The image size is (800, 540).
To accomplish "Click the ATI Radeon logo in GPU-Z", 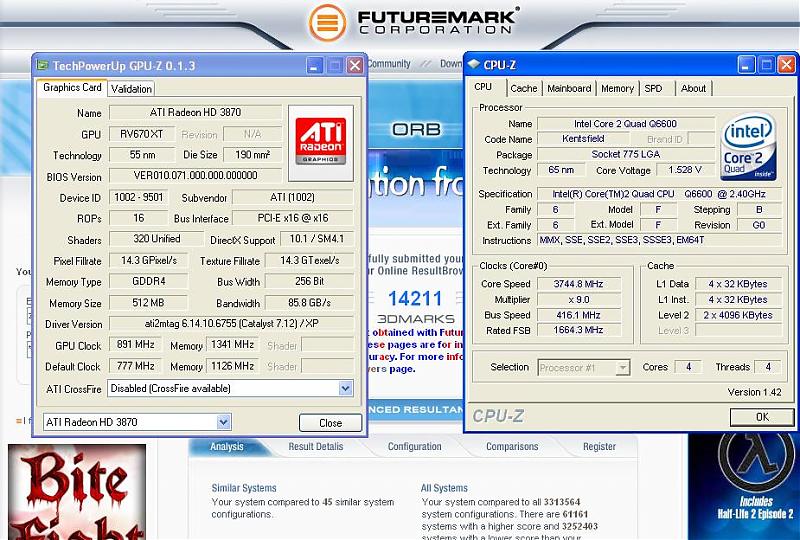I will click(x=321, y=142).
